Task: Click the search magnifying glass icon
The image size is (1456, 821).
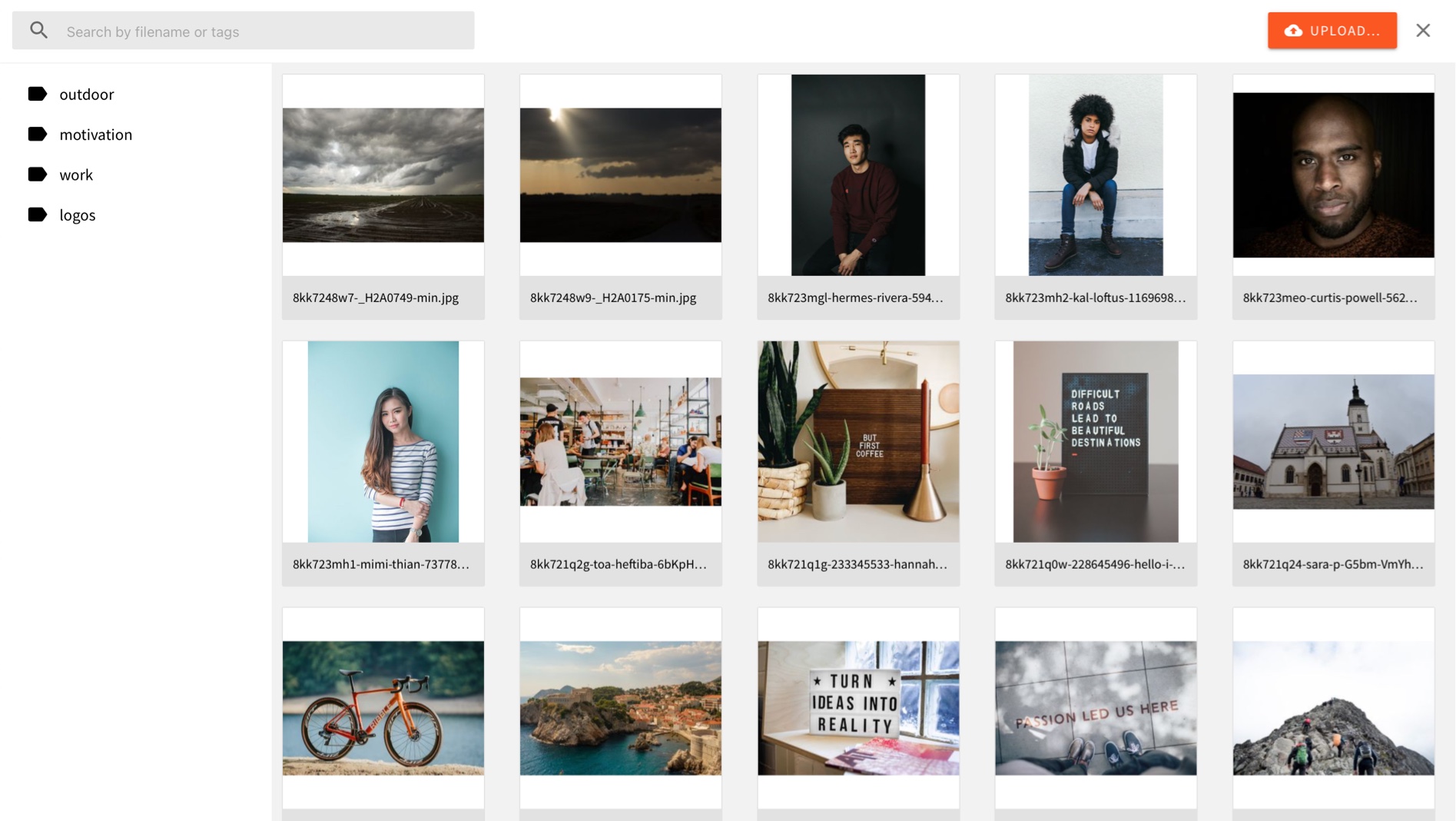Action: (39, 30)
